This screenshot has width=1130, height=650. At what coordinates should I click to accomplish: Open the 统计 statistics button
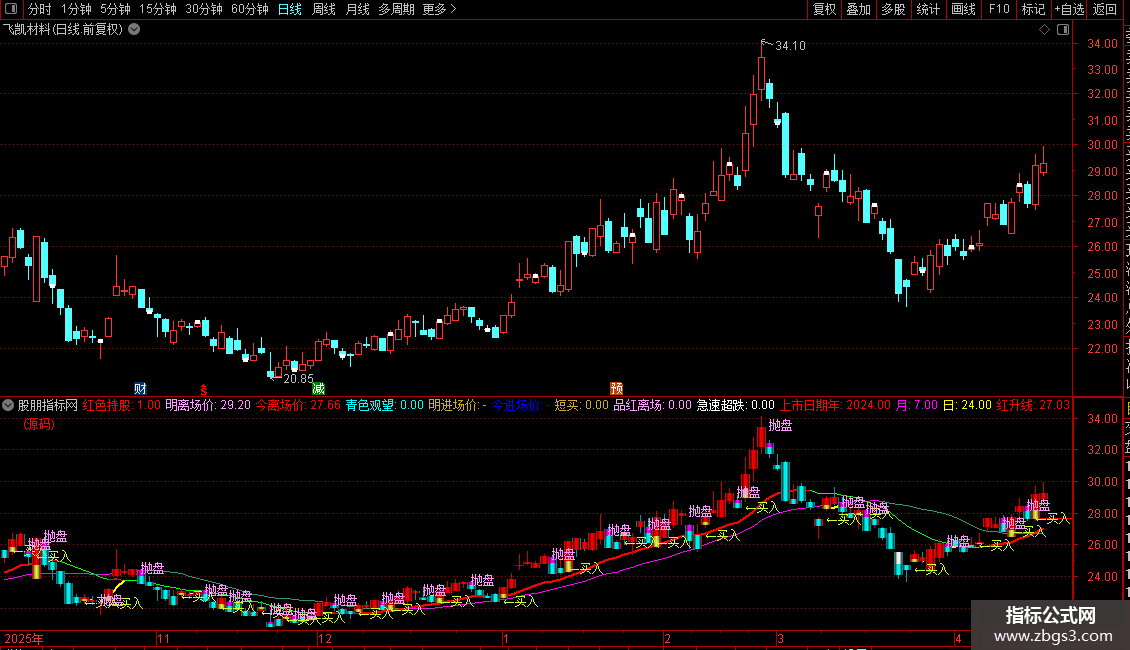coord(928,9)
